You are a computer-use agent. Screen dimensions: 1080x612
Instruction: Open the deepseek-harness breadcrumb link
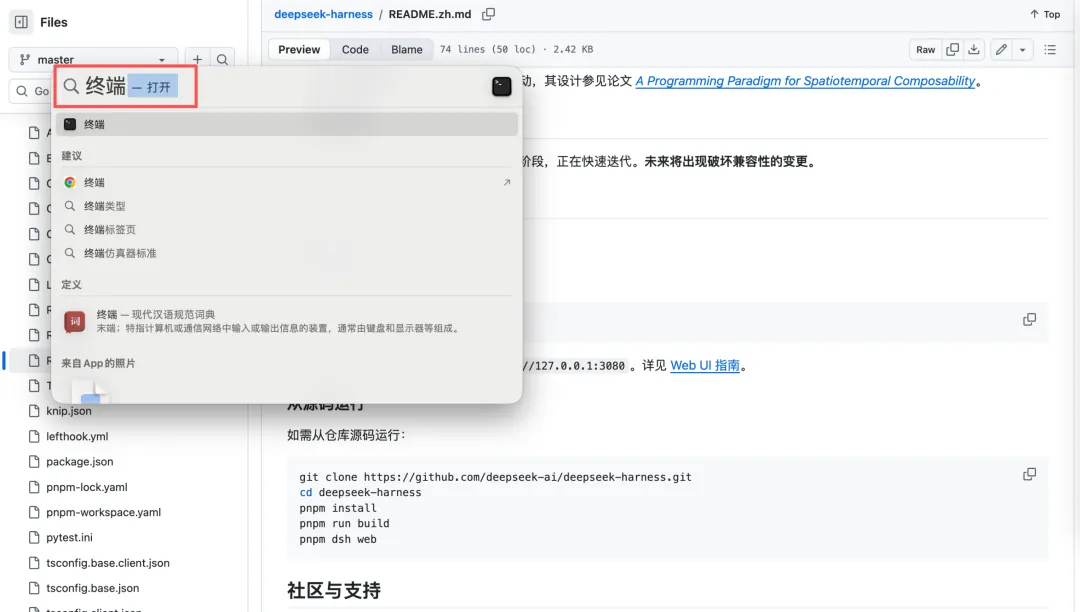(x=323, y=14)
